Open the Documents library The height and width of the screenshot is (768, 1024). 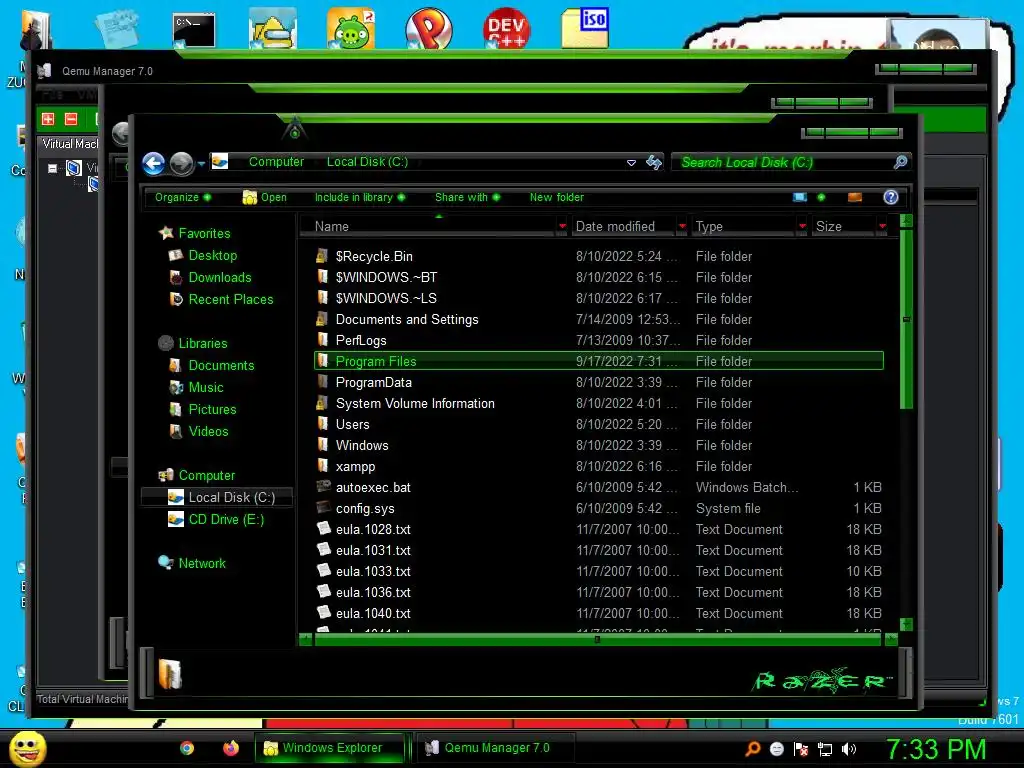pos(221,366)
